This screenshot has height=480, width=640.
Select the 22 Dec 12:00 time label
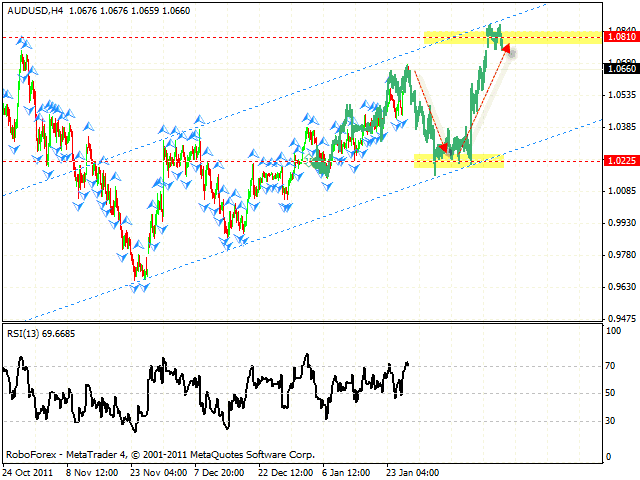(286, 472)
